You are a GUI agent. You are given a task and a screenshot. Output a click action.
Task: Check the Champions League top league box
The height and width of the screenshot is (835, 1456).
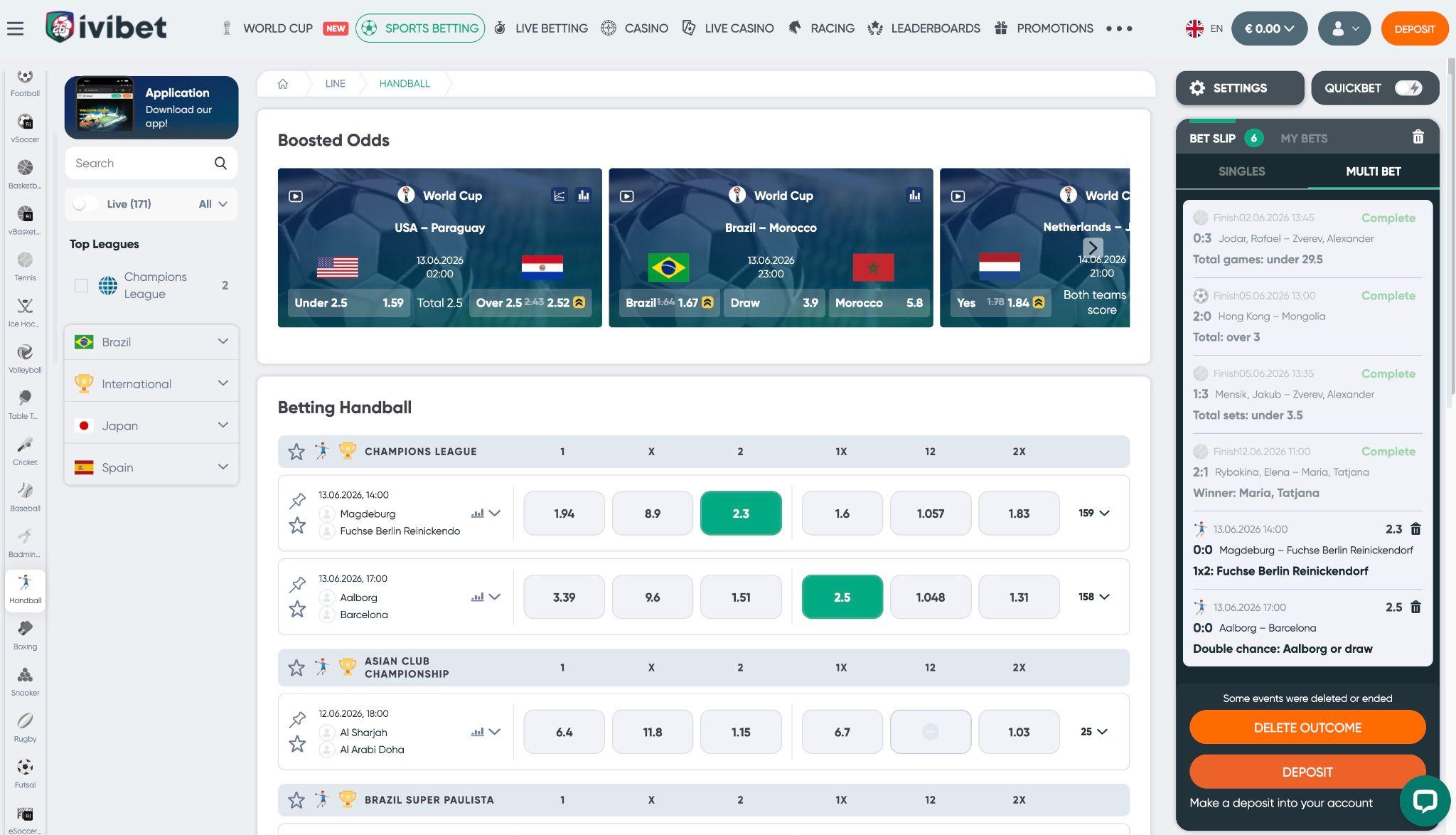pos(82,286)
